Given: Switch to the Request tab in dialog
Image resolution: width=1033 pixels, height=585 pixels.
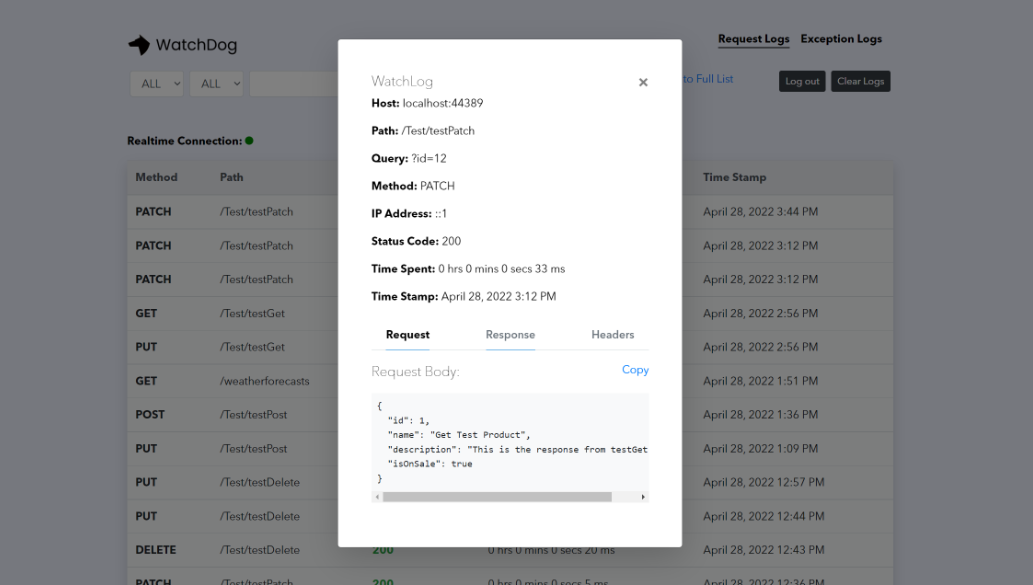Looking at the screenshot, I should click(407, 335).
